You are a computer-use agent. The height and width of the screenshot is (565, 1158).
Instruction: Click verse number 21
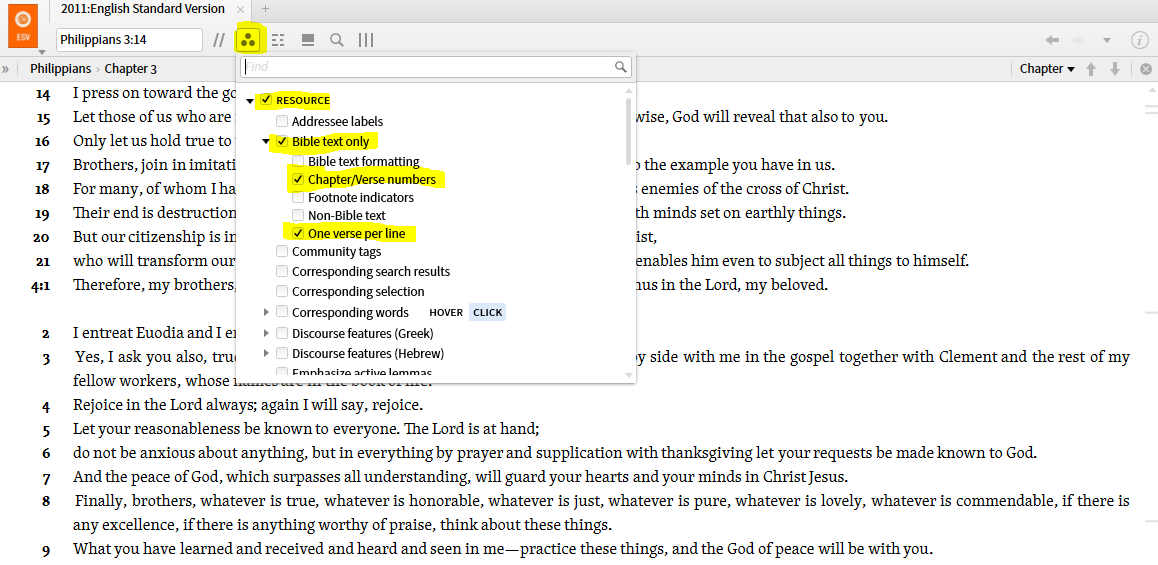pyautogui.click(x=41, y=261)
